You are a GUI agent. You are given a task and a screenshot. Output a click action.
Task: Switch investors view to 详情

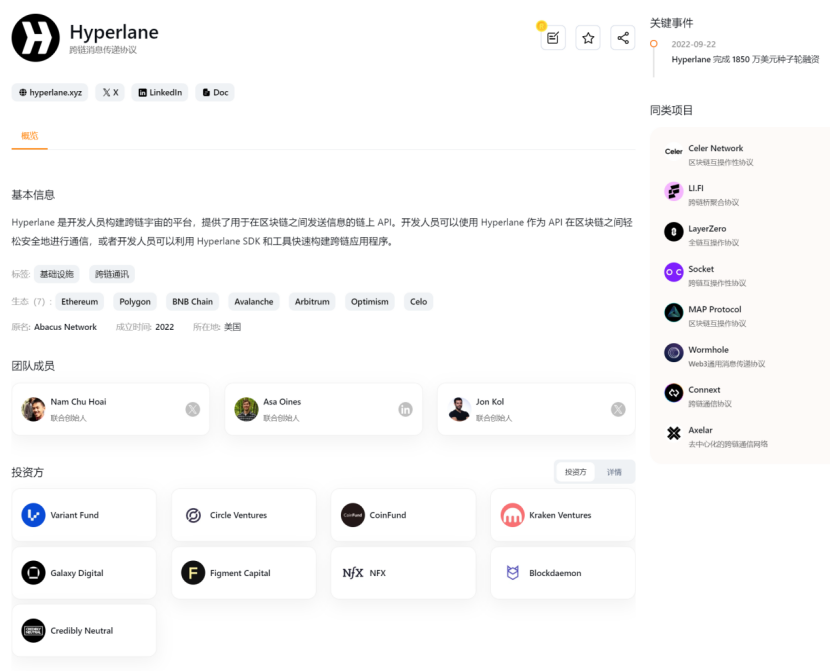point(614,472)
